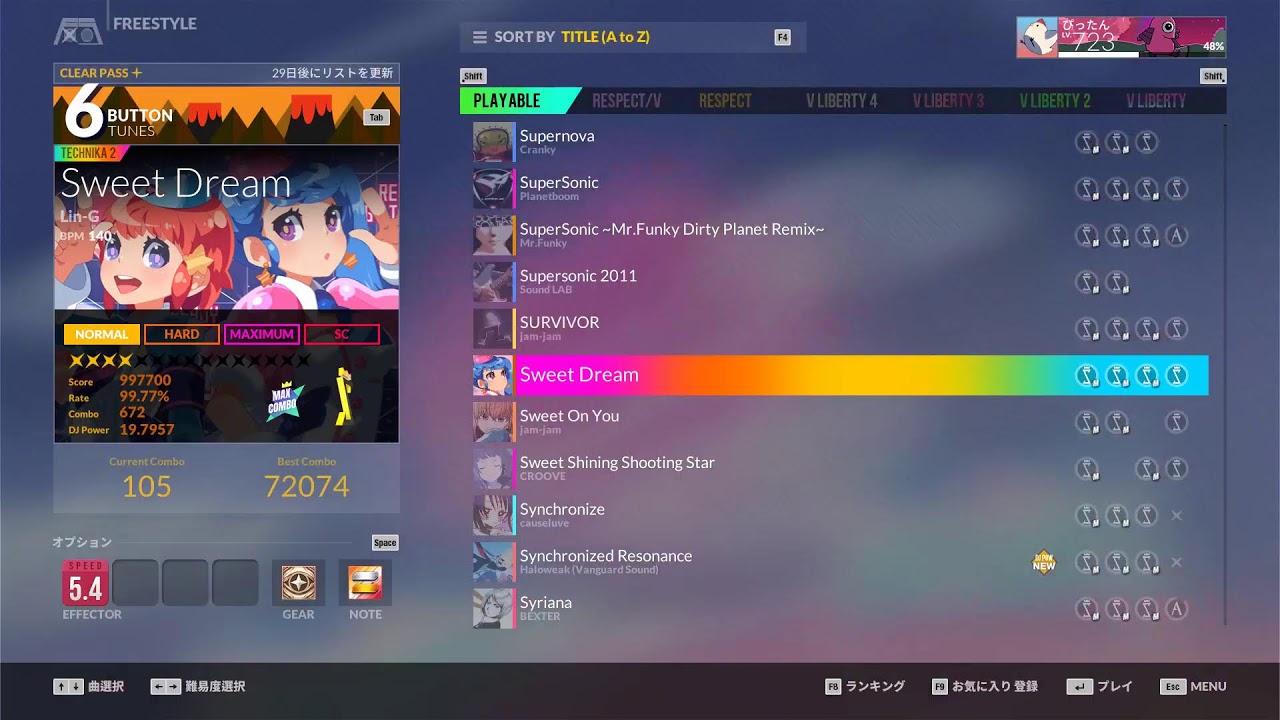1280x720 pixels.
Task: Select MAXIMUM difficulty
Action: 262,334
